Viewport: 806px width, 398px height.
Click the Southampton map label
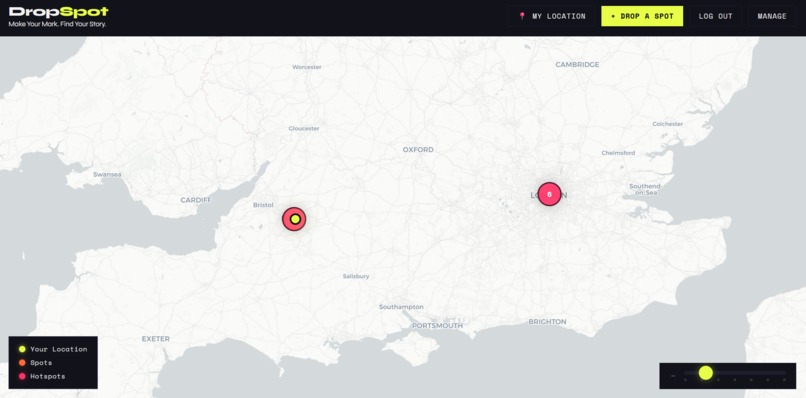401,307
